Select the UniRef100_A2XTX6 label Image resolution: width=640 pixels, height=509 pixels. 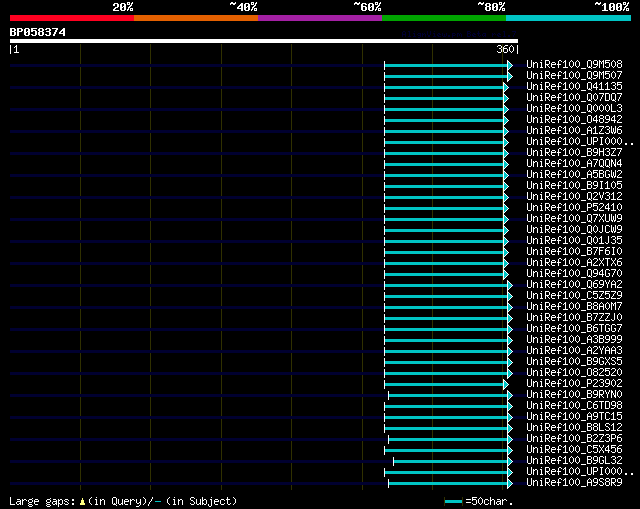(x=574, y=262)
